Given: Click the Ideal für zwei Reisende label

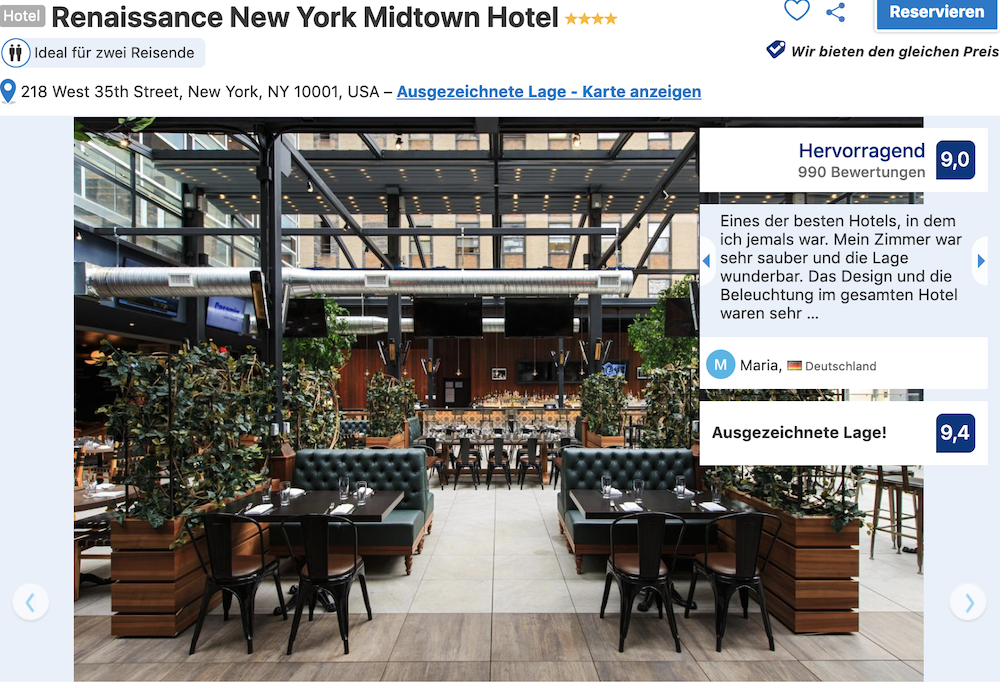Looking at the screenshot, I should (x=114, y=53).
